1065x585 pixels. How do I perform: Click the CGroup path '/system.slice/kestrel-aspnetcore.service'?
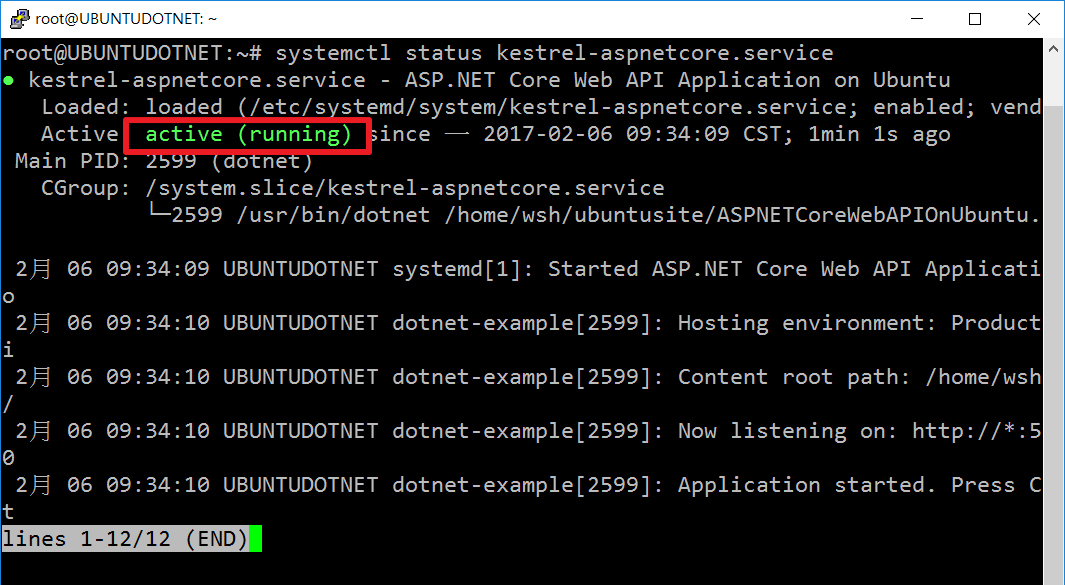405,188
